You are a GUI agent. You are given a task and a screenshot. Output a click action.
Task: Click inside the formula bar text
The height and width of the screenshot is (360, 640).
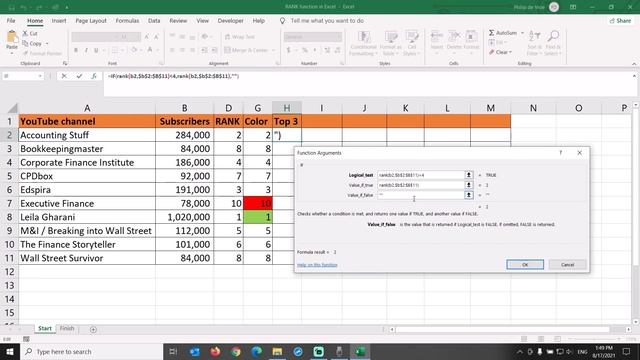(173, 76)
